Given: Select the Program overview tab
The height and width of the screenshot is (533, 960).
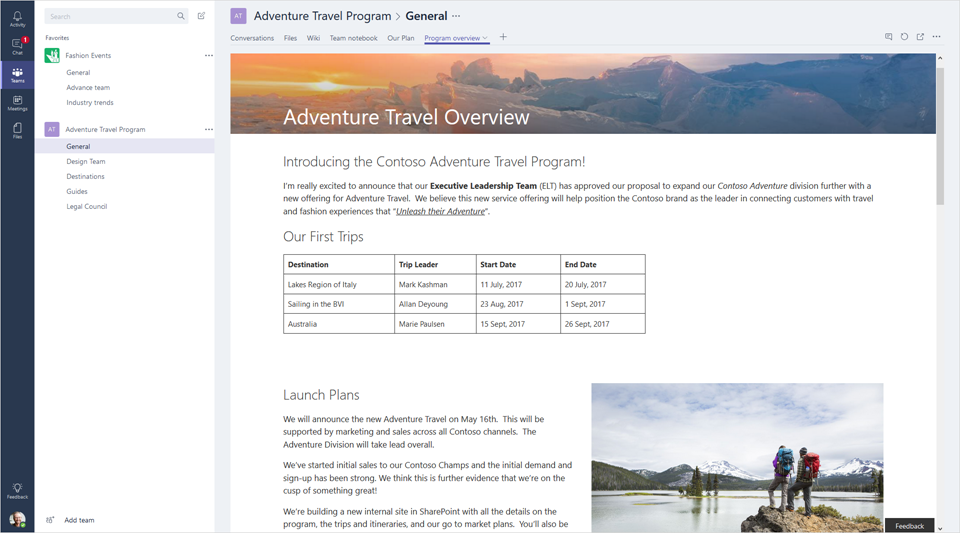Looking at the screenshot, I should pos(452,38).
